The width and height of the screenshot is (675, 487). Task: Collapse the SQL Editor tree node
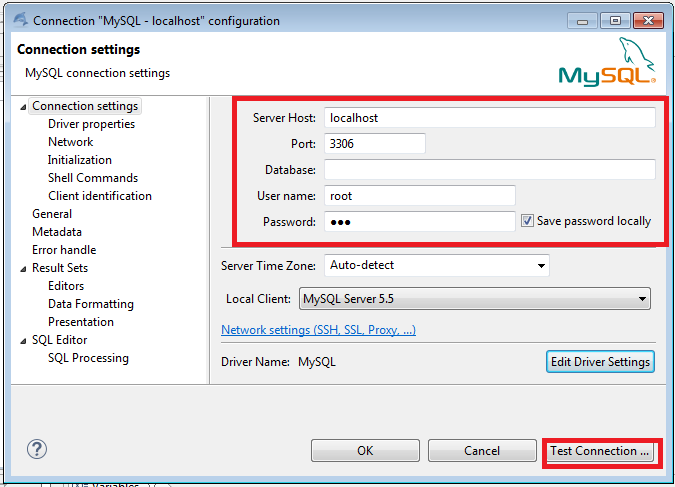coord(23,341)
